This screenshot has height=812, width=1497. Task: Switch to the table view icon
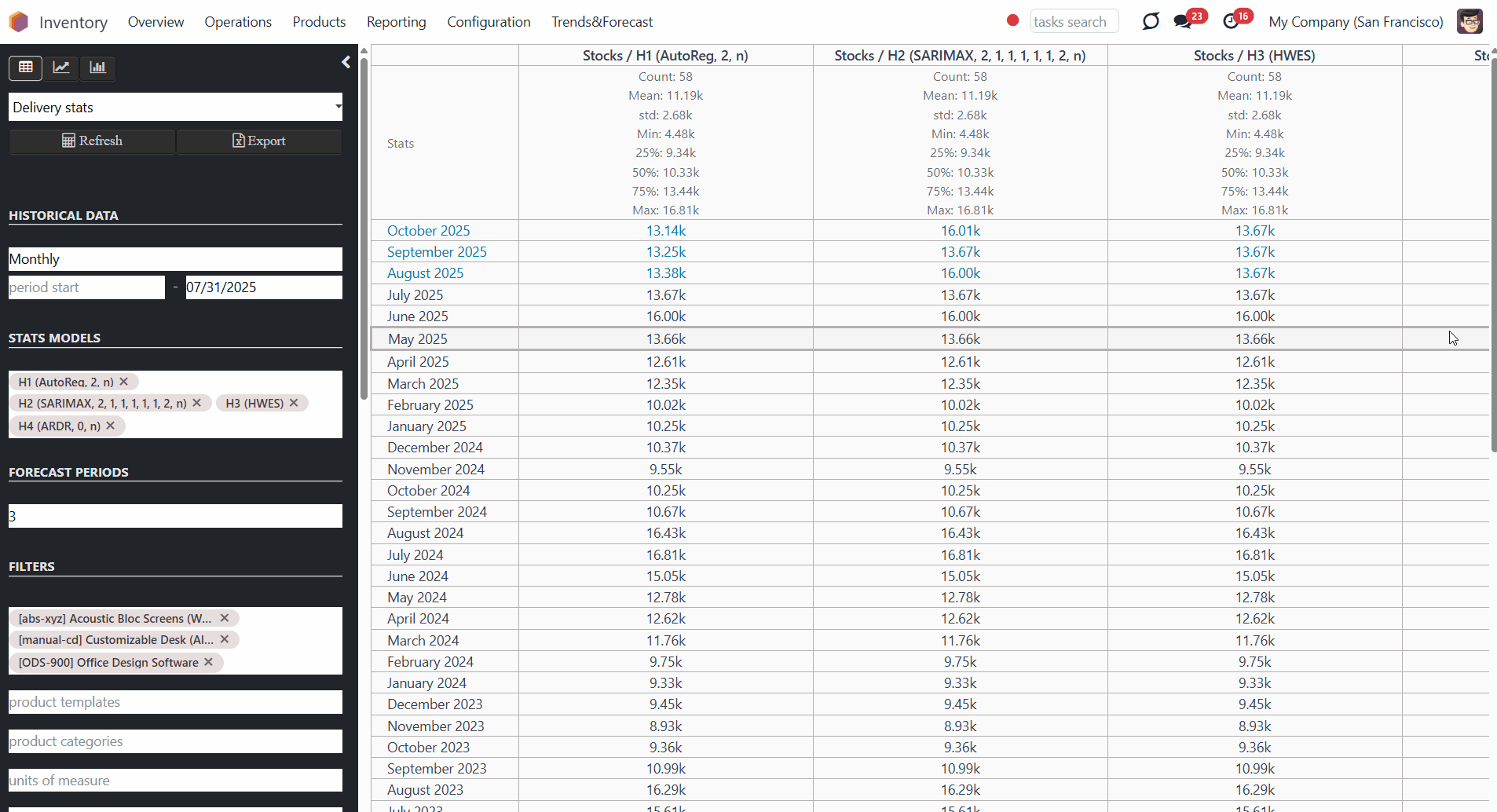tap(26, 68)
